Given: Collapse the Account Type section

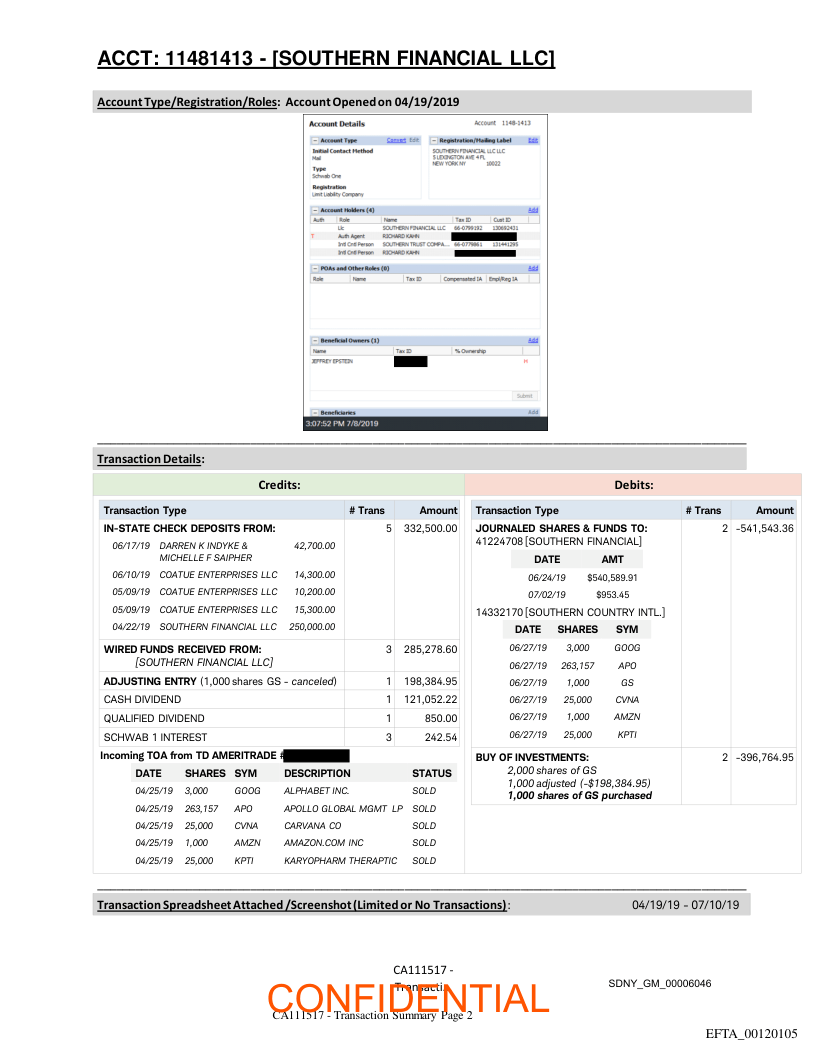Looking at the screenshot, I should tap(315, 141).
